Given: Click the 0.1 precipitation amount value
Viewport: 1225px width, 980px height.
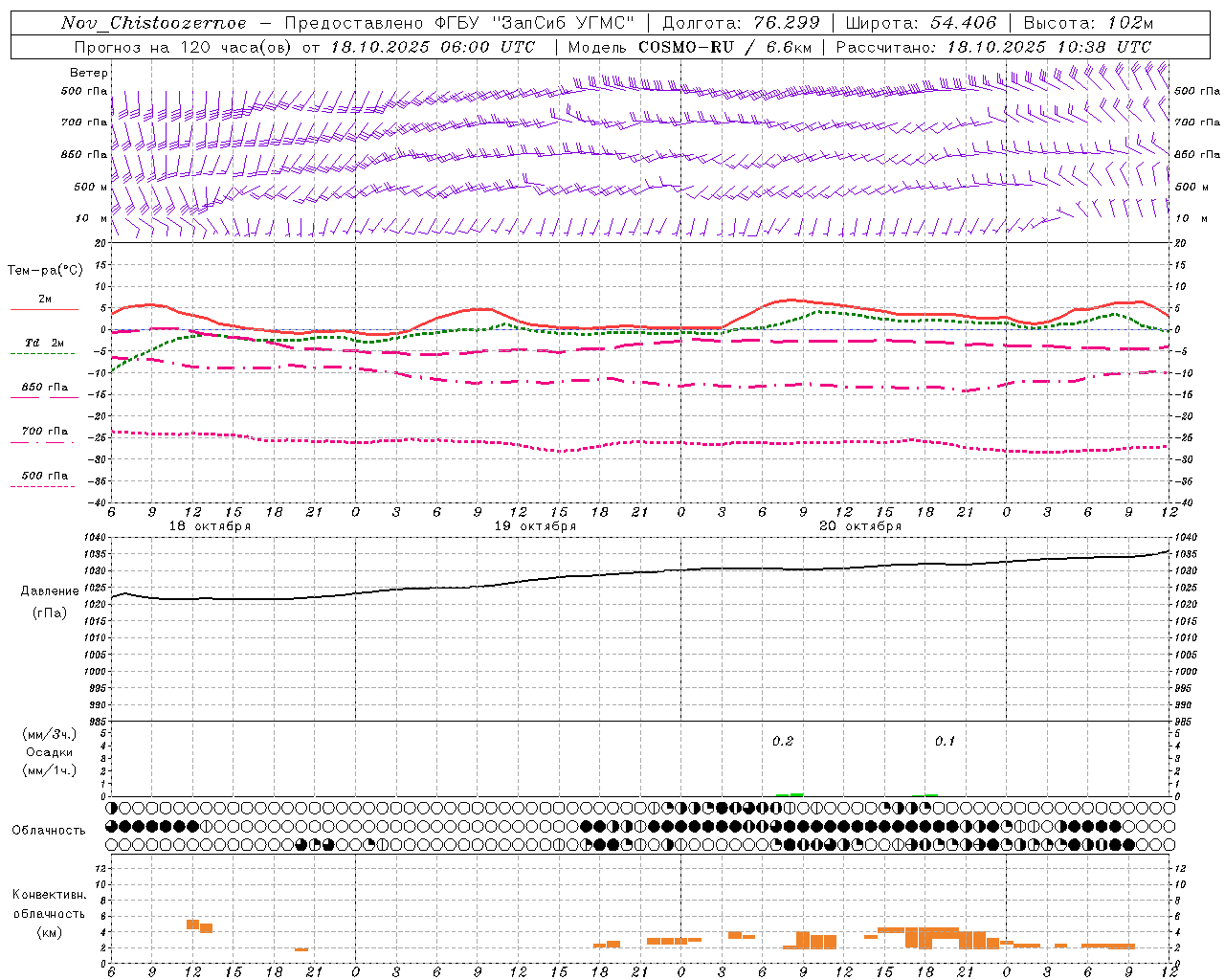Looking at the screenshot, I should click(945, 742).
